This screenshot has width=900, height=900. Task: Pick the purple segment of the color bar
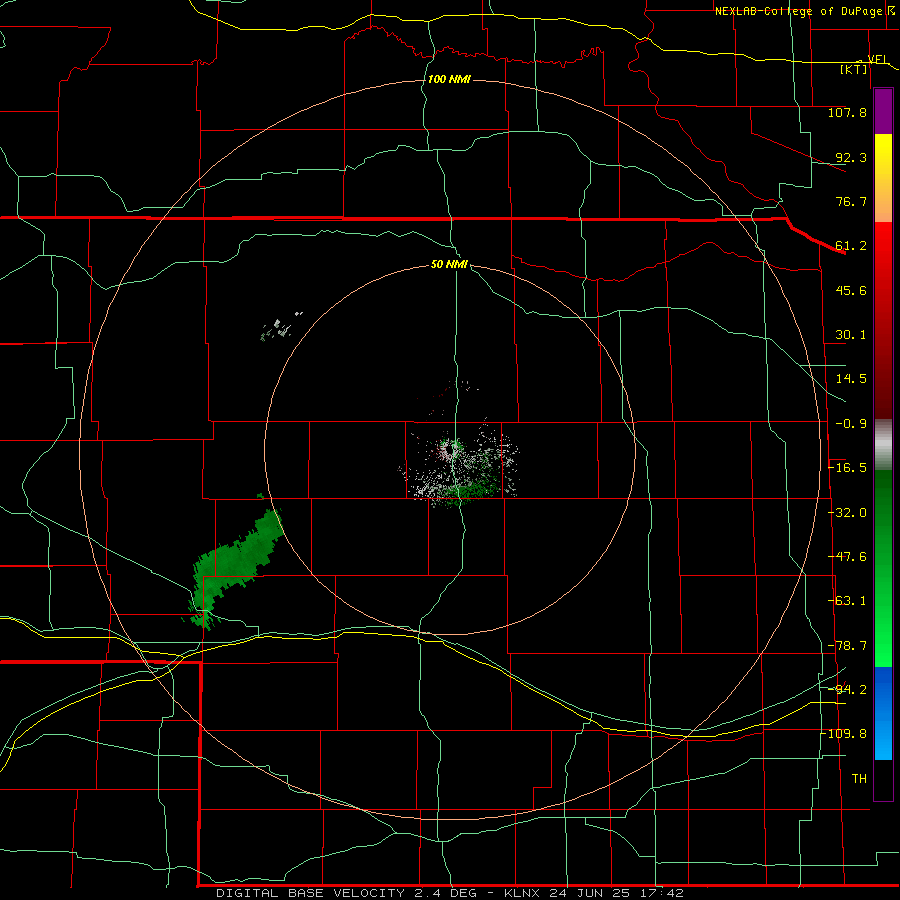883,111
